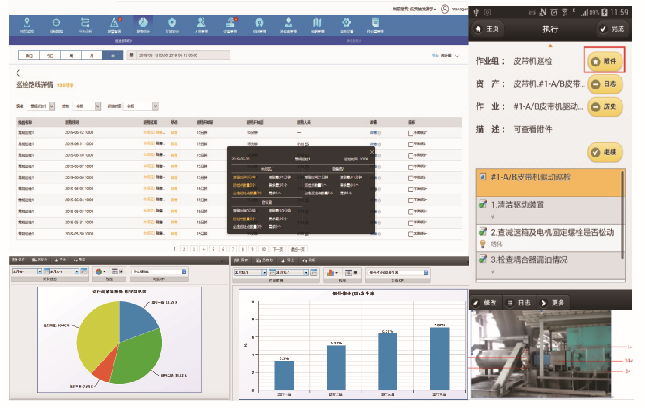The image size is (645, 408).
Task: Tap 主页 home icon in mobile header
Action: 491,31
